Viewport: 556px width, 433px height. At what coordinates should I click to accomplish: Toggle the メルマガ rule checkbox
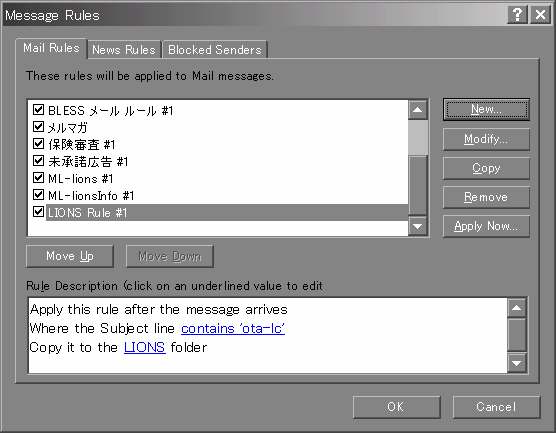click(38, 127)
